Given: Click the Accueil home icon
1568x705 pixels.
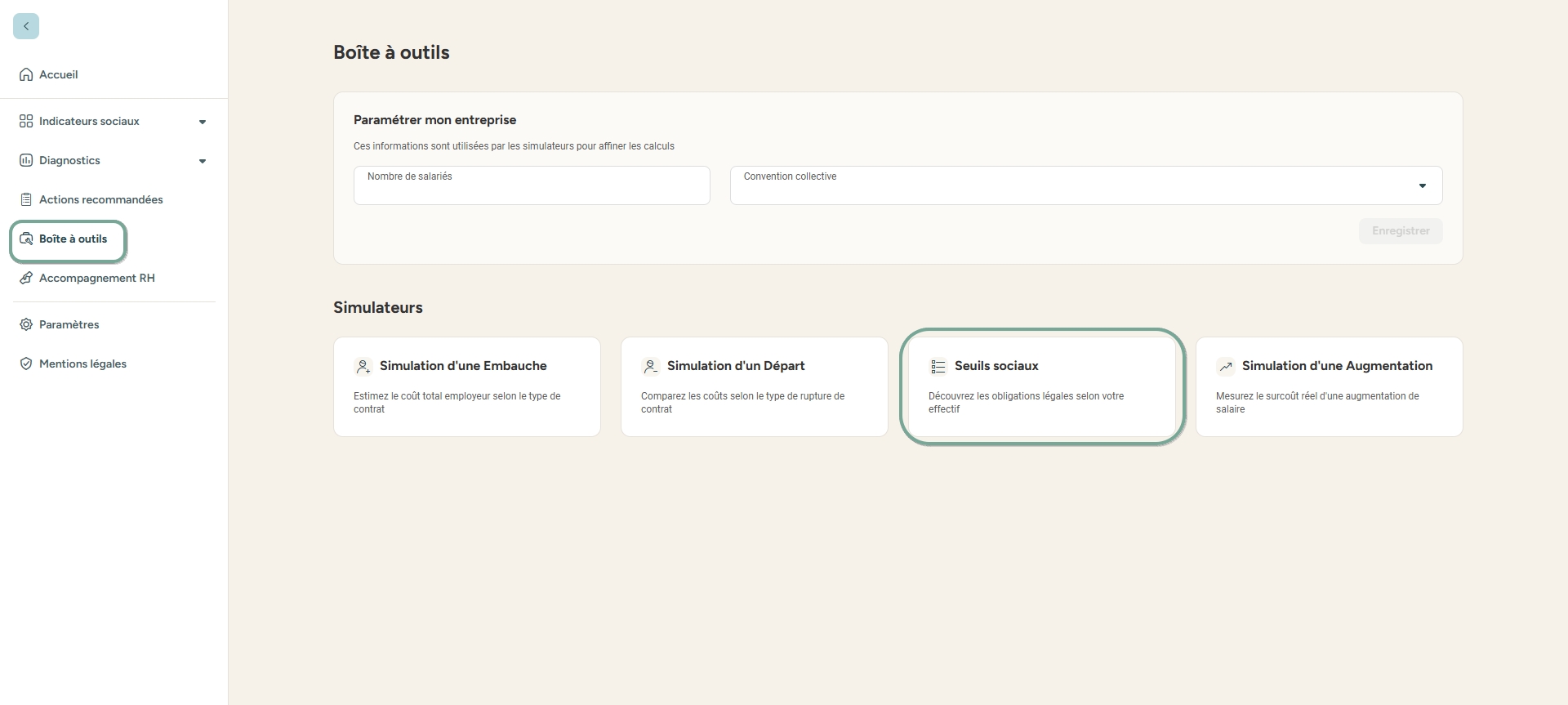Looking at the screenshot, I should [x=26, y=74].
